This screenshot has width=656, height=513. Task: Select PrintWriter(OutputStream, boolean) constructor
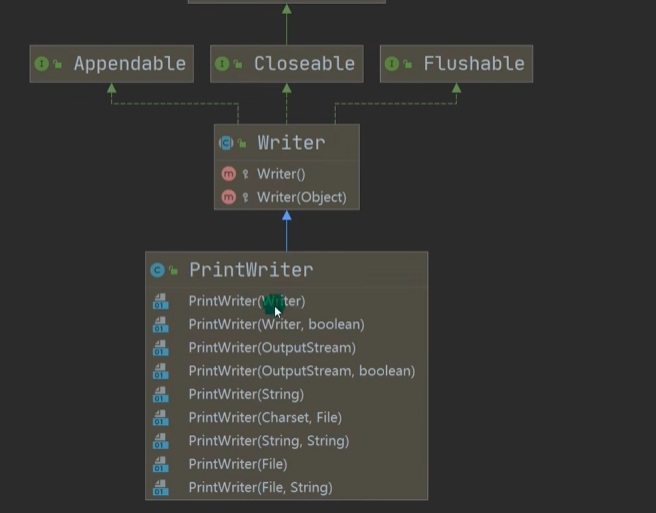(x=287, y=371)
